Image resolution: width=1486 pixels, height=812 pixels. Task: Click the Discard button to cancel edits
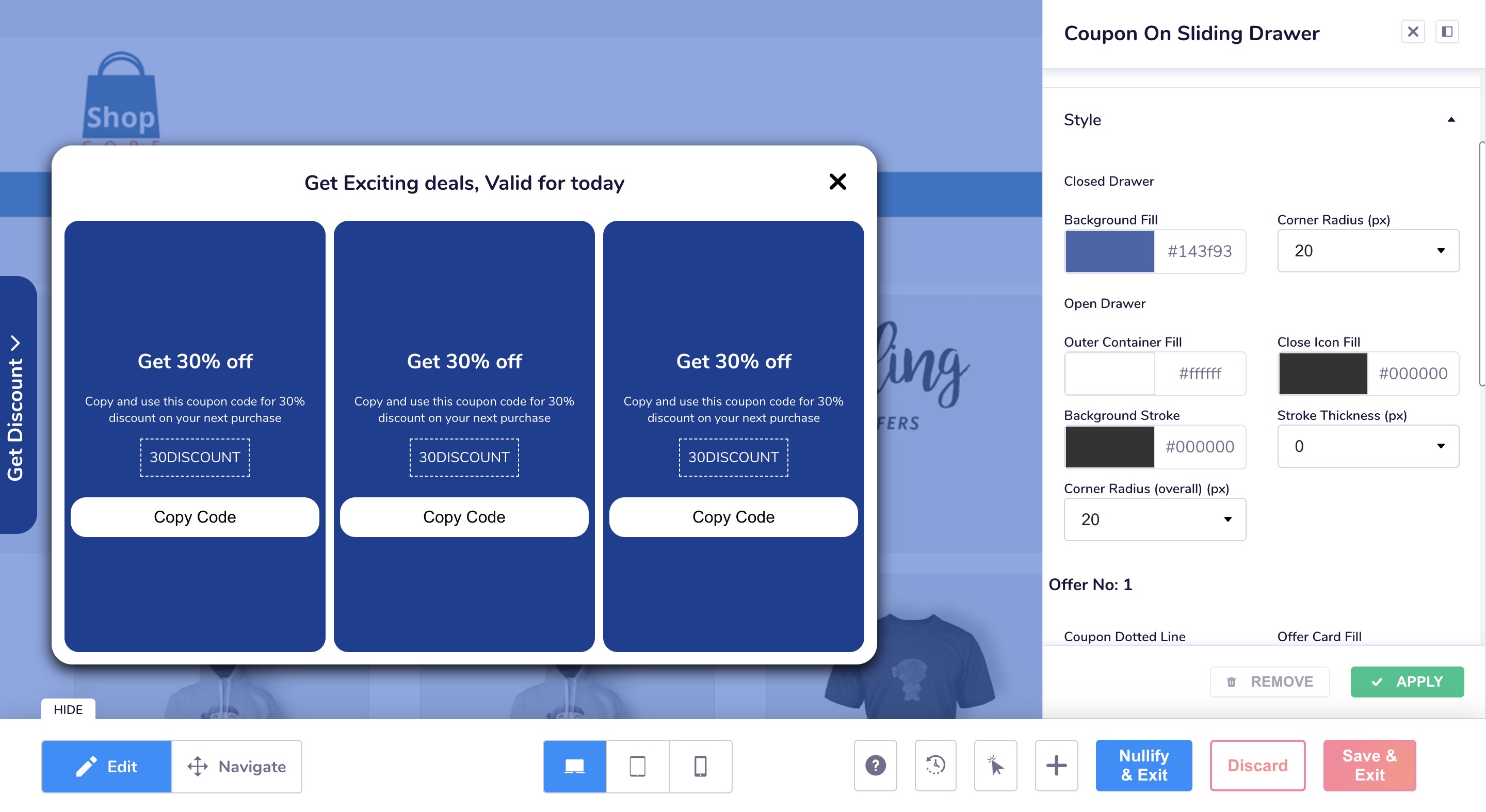coord(1258,766)
